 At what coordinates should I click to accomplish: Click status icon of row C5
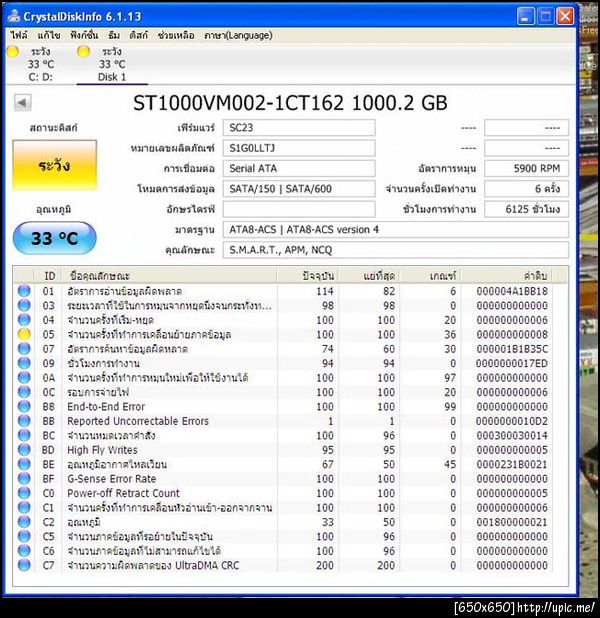(24, 536)
